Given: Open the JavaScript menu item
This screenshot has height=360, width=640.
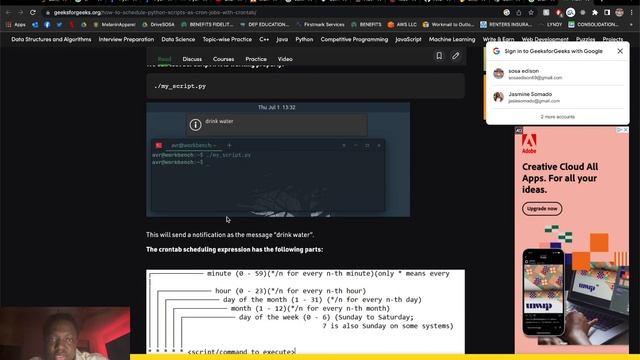Looking at the screenshot, I should click(408, 40).
